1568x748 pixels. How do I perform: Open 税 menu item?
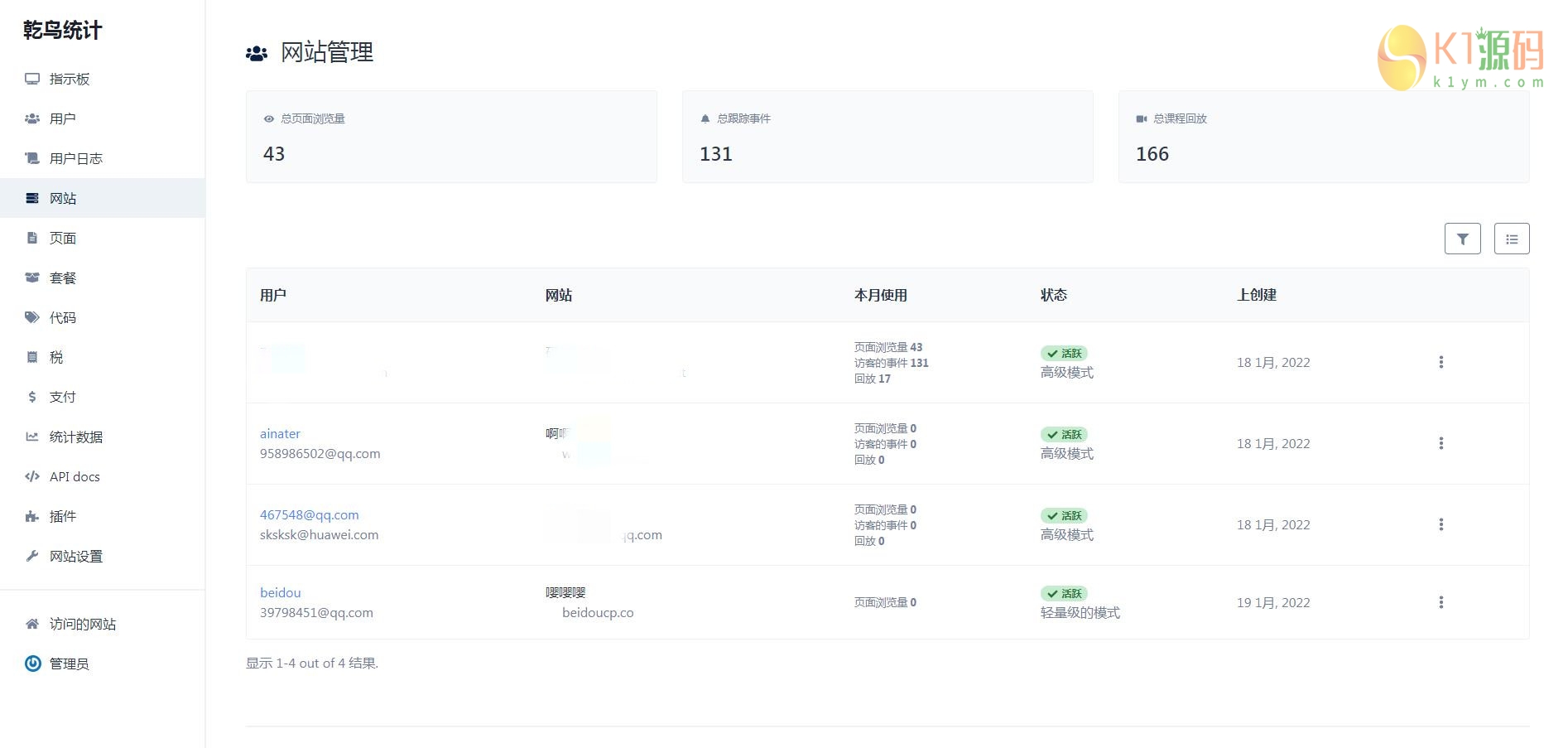pos(56,357)
